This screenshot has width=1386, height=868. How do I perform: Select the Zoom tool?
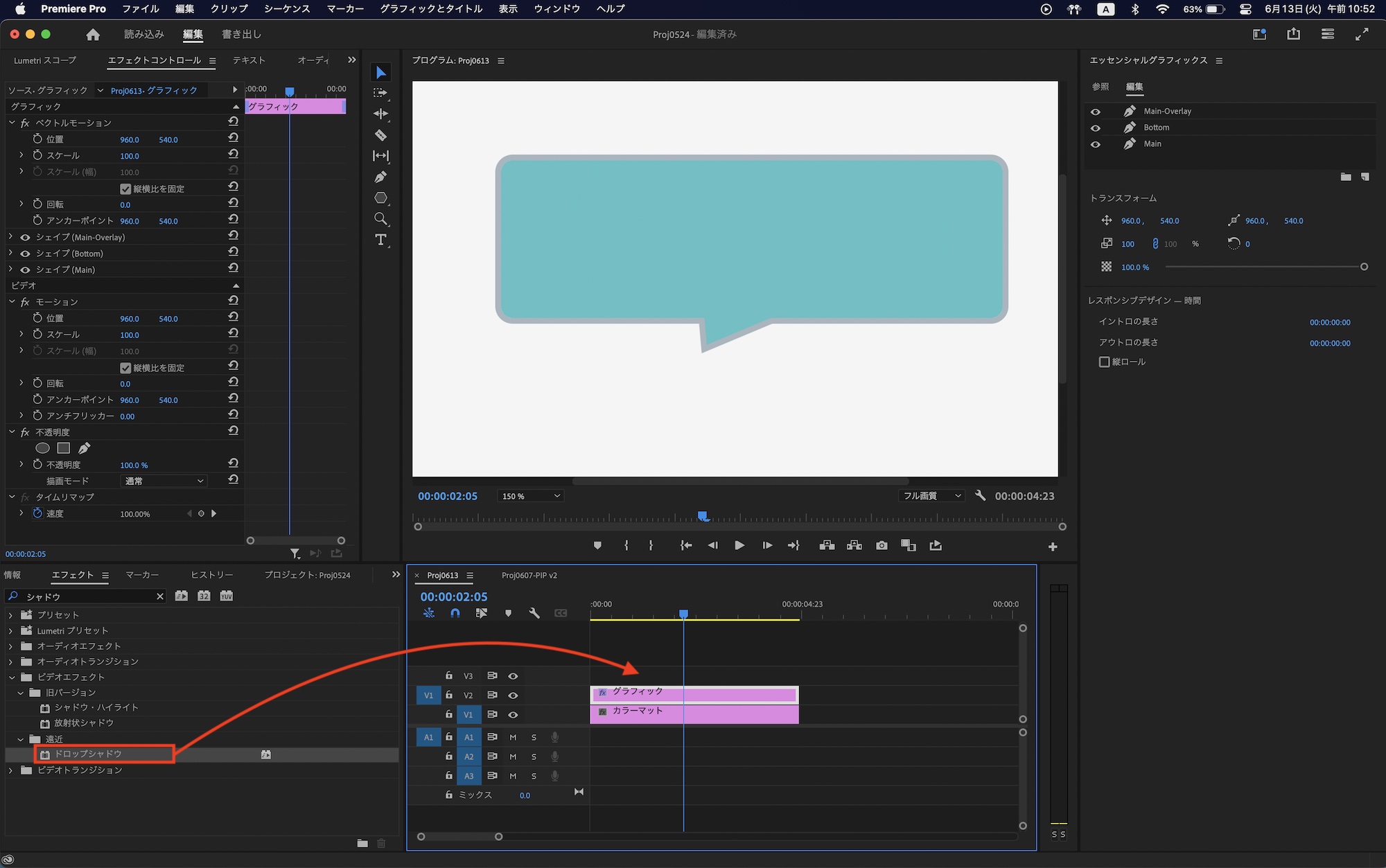pos(380,219)
